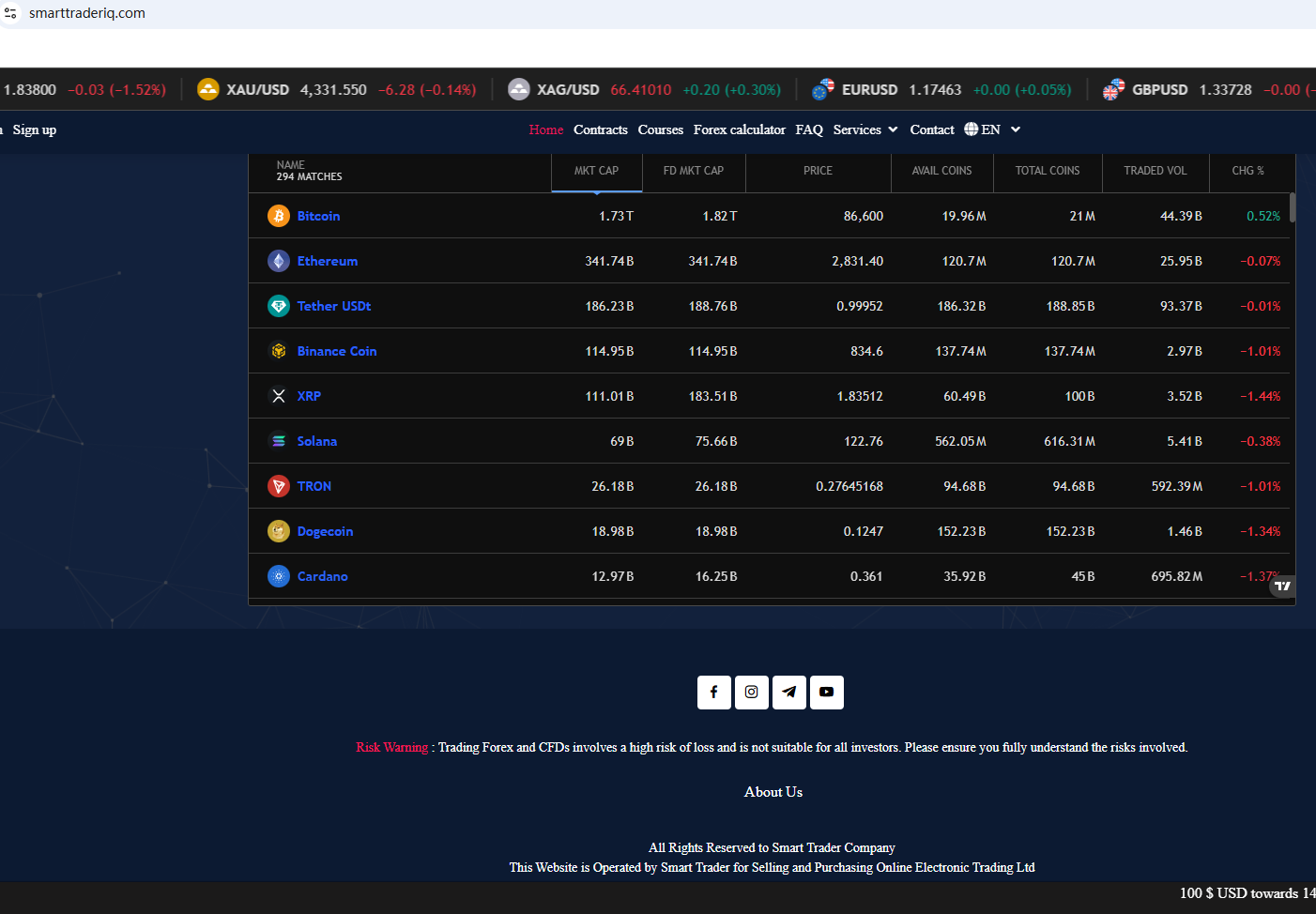Open the Instagram social icon
This screenshot has width=1316, height=914.
[x=751, y=693]
